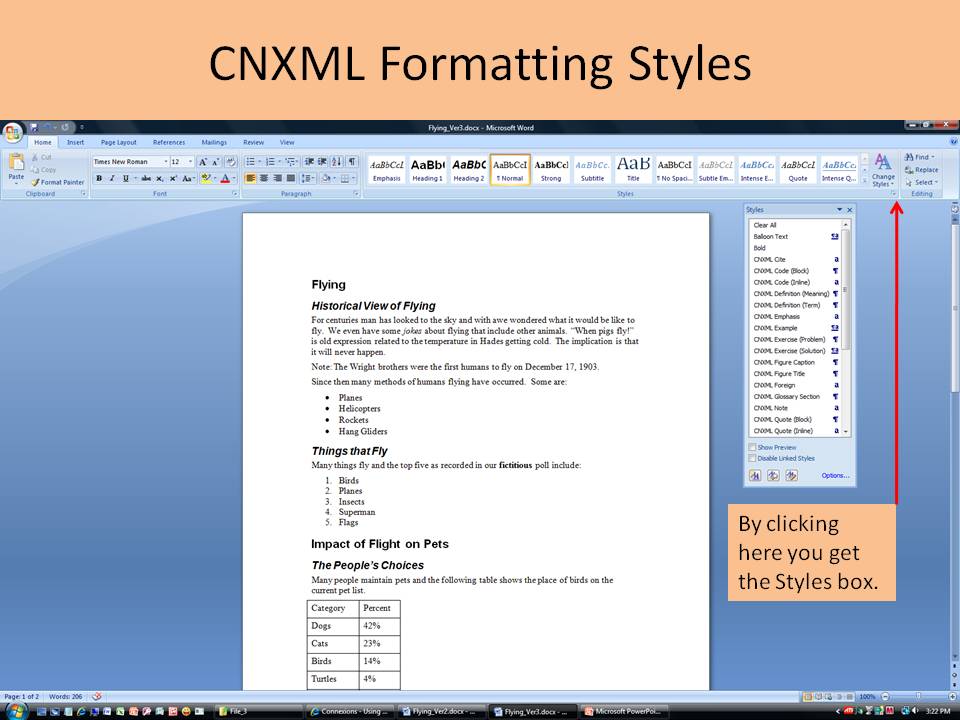The height and width of the screenshot is (720, 960).
Task: Open the References ribbon tab
Action: [x=168, y=143]
